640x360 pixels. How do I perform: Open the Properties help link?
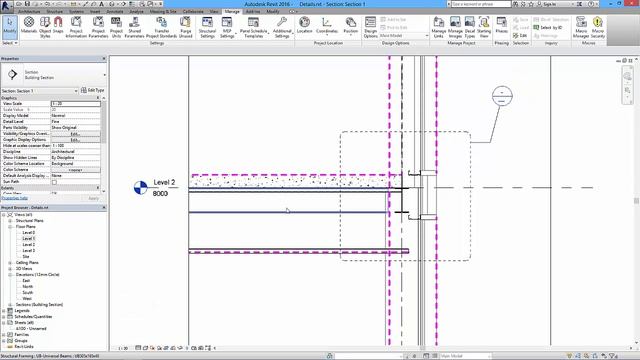15,198
